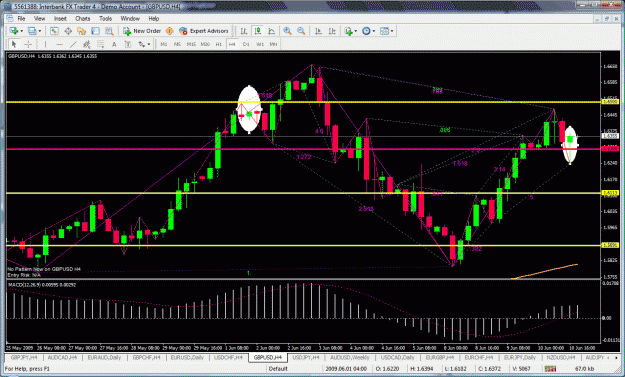Image resolution: width=625 pixels, height=377 pixels.
Task: Open the File menu
Action: 21,18
